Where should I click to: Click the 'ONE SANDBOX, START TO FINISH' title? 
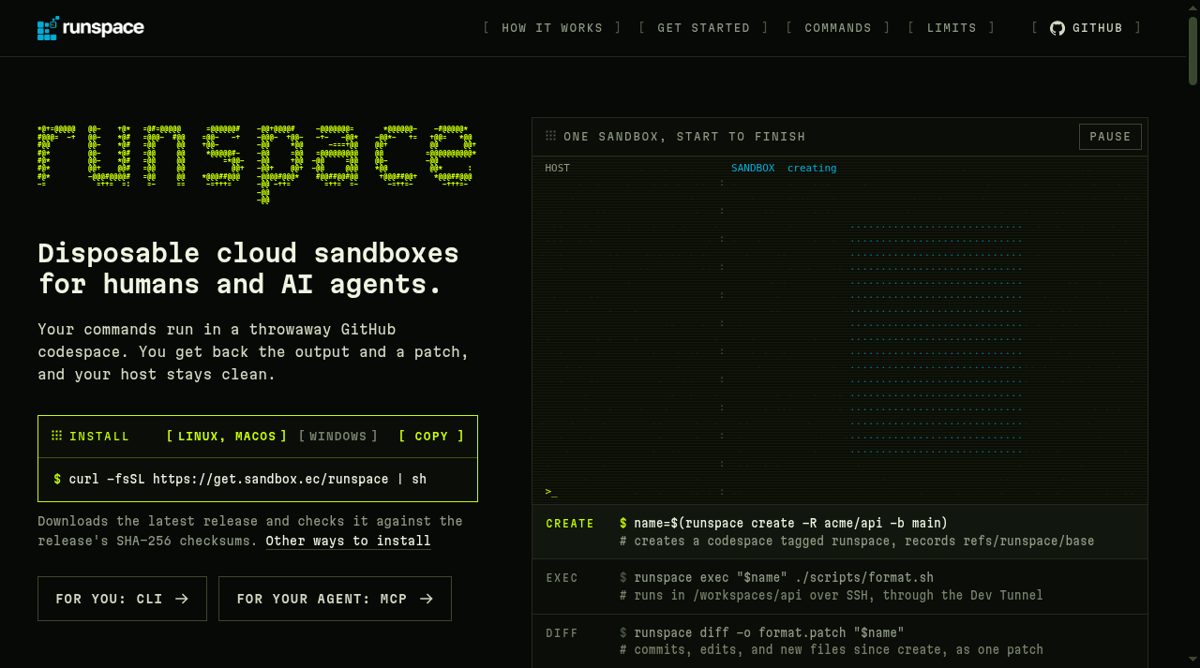point(684,136)
